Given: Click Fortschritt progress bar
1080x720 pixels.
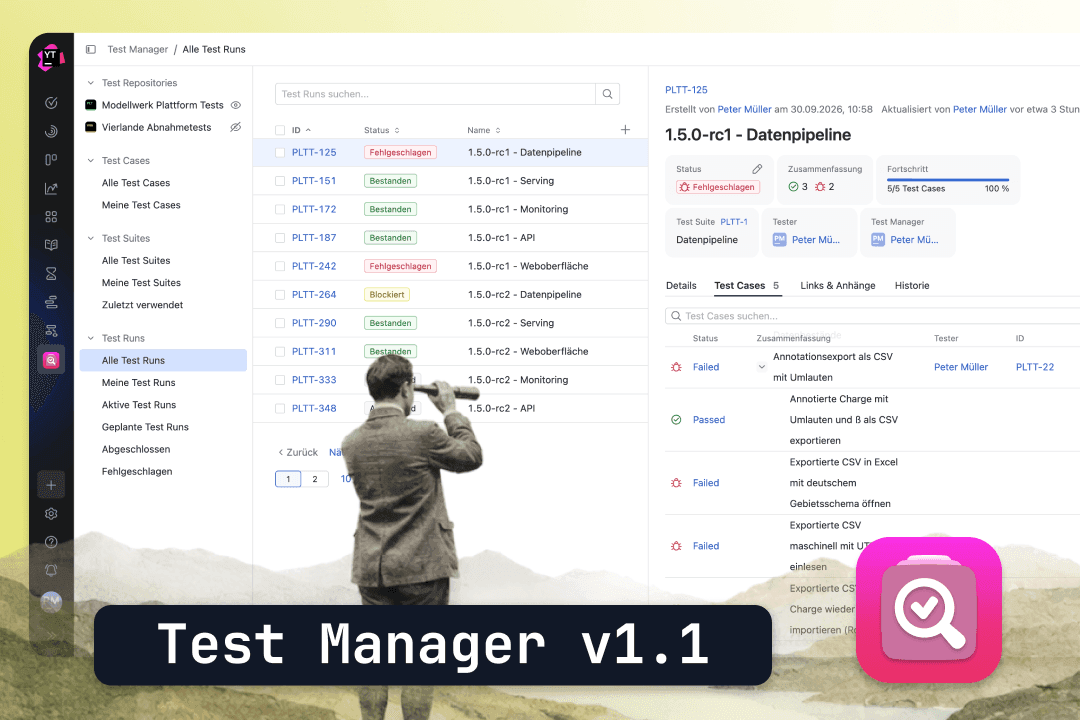Looking at the screenshot, I should (x=948, y=181).
